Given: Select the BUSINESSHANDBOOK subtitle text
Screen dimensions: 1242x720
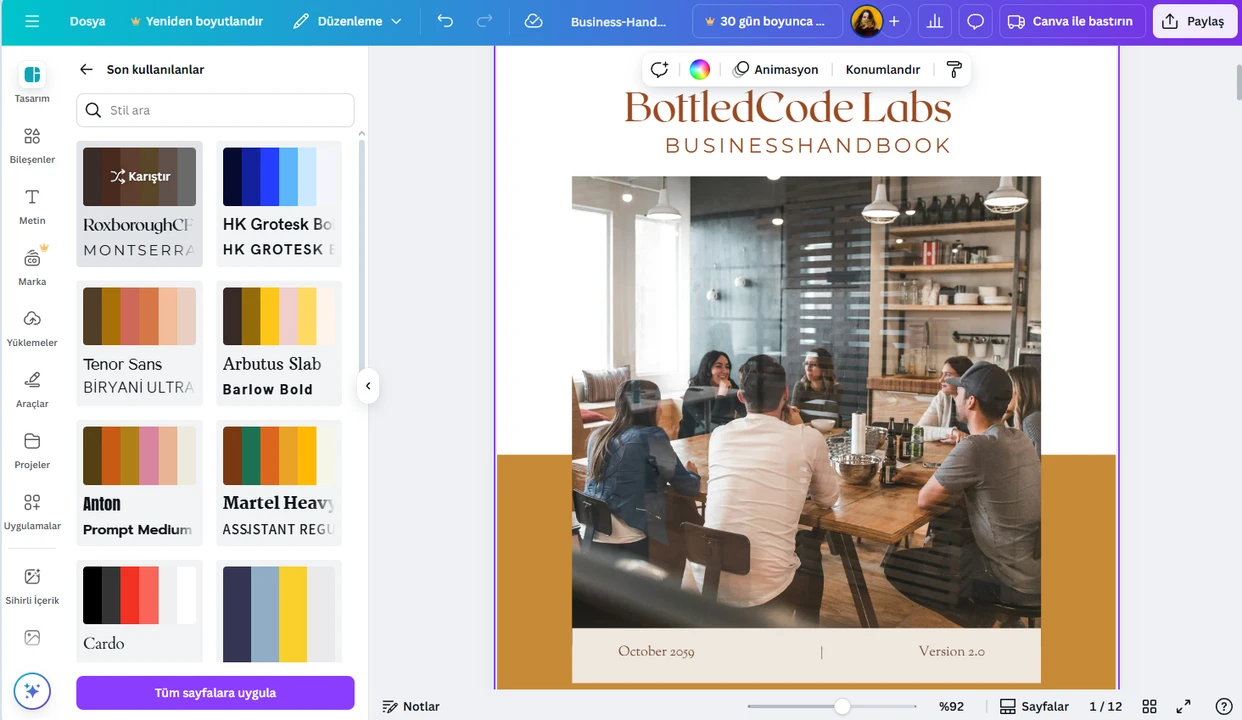Looking at the screenshot, I should tap(808, 146).
